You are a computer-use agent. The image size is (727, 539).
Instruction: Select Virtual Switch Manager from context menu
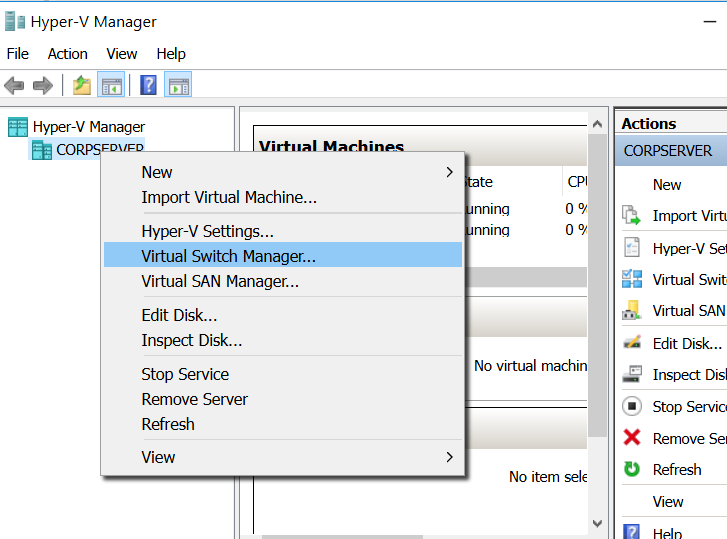coord(228,256)
